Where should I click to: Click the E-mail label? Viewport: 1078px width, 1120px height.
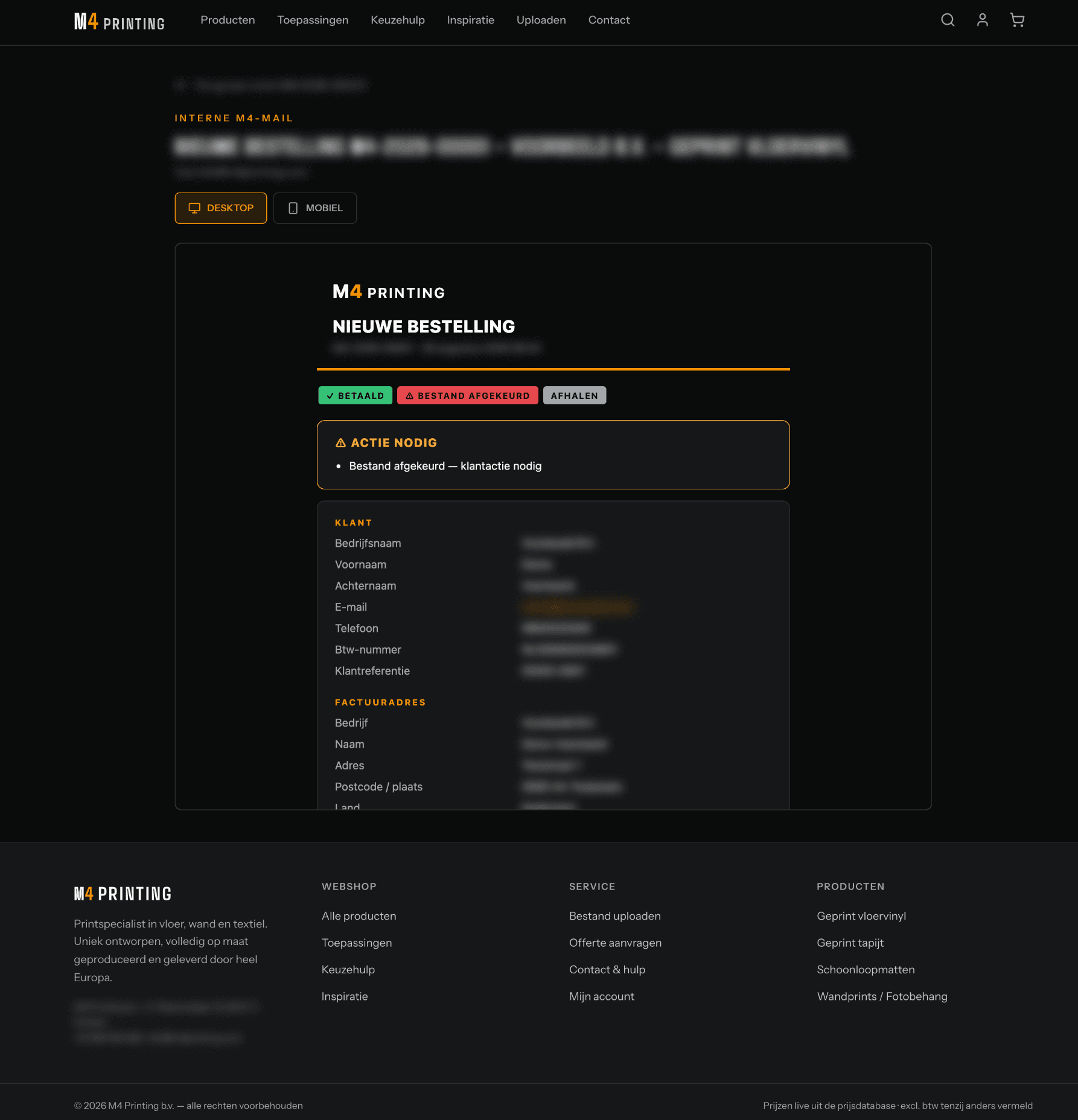[351, 607]
